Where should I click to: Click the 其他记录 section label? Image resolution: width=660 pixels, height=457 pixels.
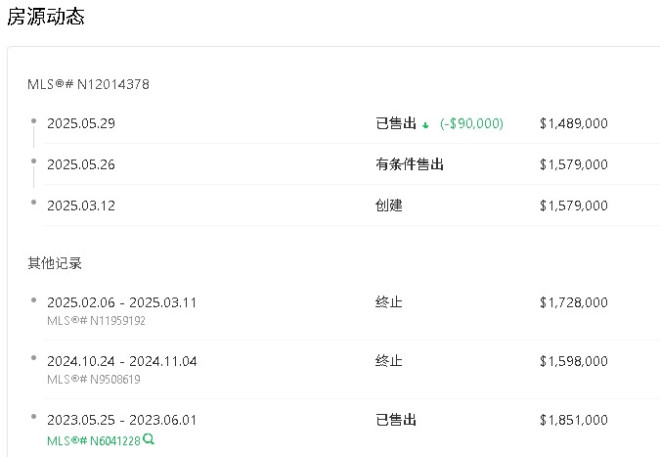(x=54, y=263)
